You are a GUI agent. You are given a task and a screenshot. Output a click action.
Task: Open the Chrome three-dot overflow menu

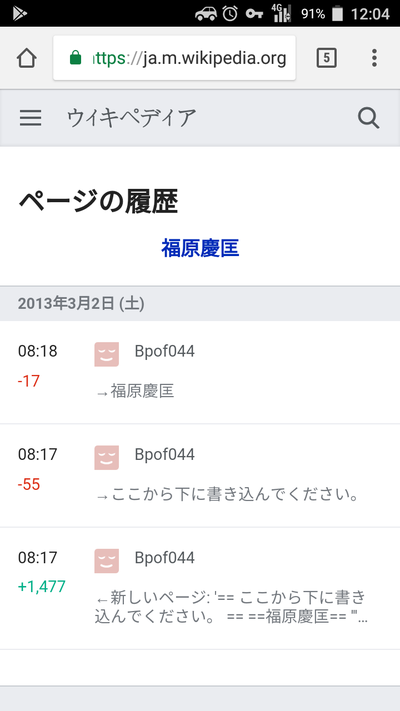374,58
